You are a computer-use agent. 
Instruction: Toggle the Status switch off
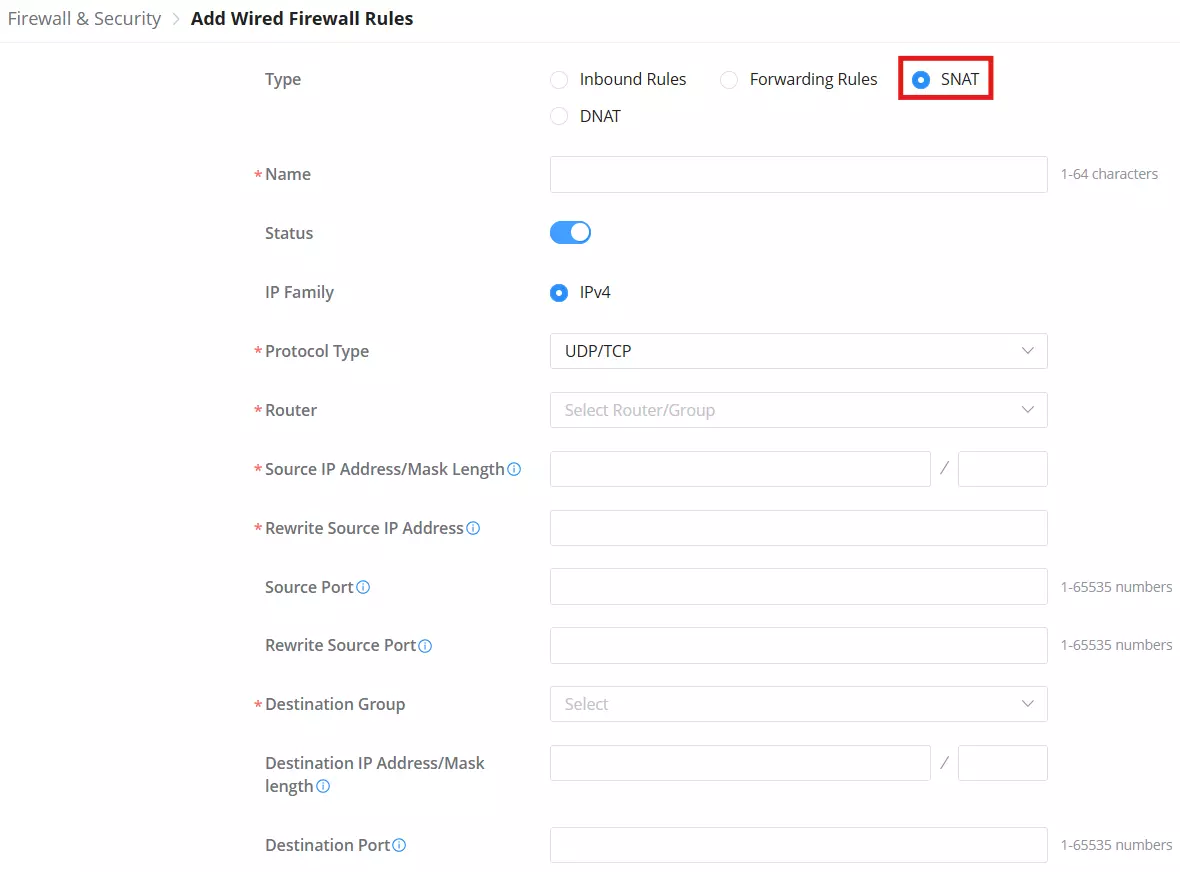(570, 232)
